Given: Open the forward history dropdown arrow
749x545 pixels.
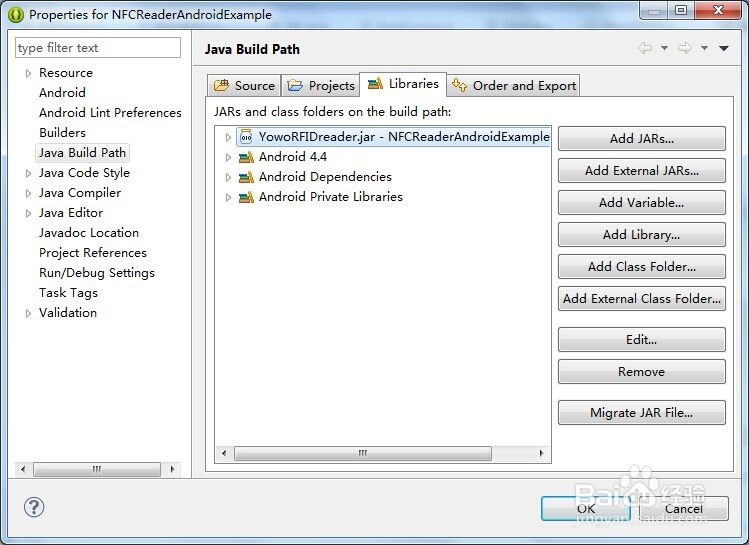Looking at the screenshot, I should 704,48.
